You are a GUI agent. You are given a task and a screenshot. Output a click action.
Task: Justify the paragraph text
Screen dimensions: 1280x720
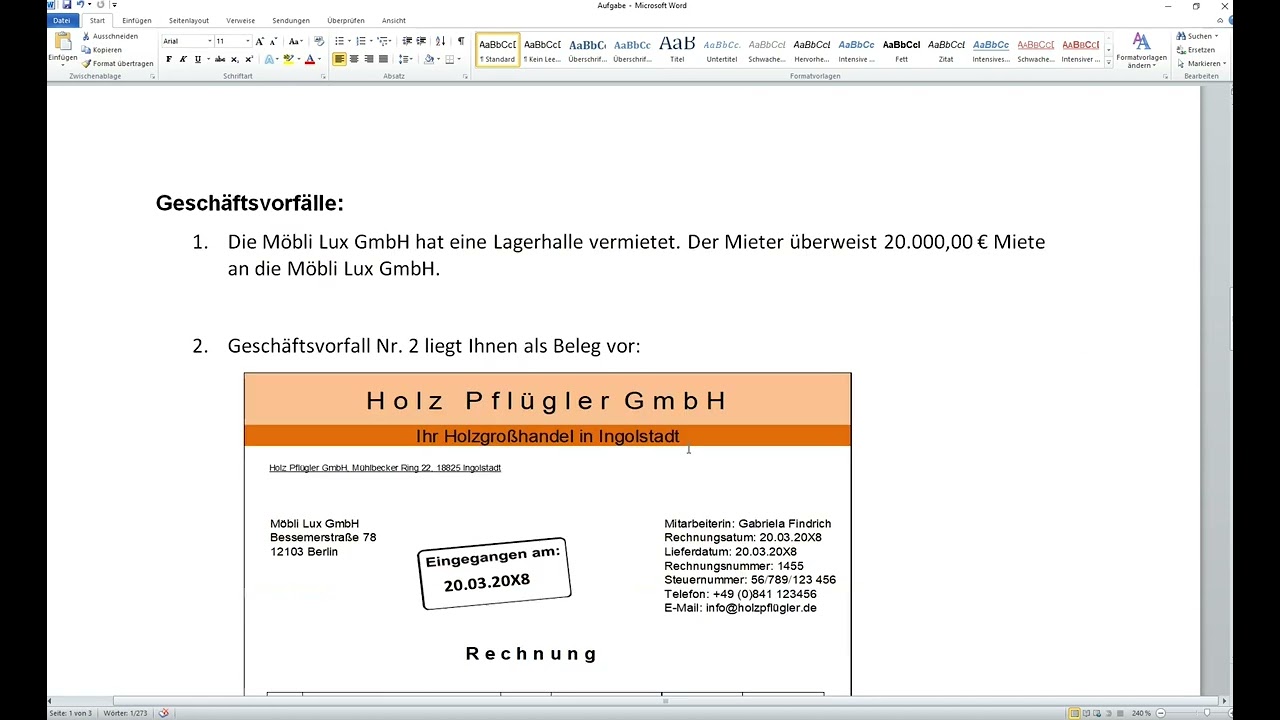coord(382,59)
